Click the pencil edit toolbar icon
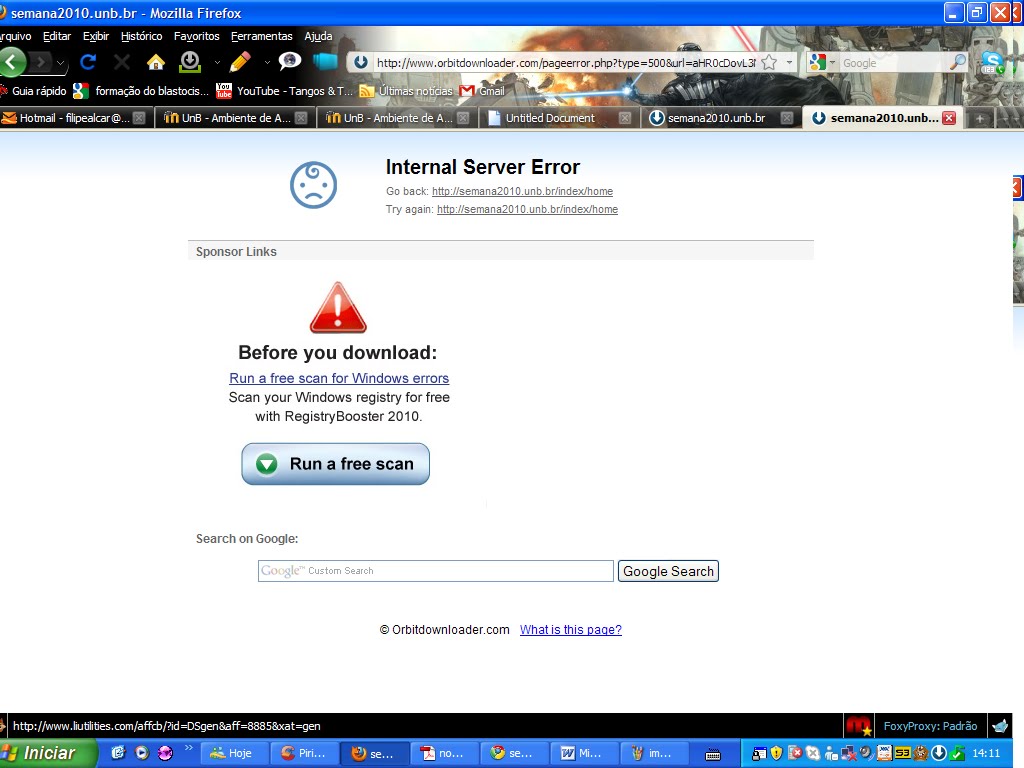The height and width of the screenshot is (768, 1024). [240, 62]
